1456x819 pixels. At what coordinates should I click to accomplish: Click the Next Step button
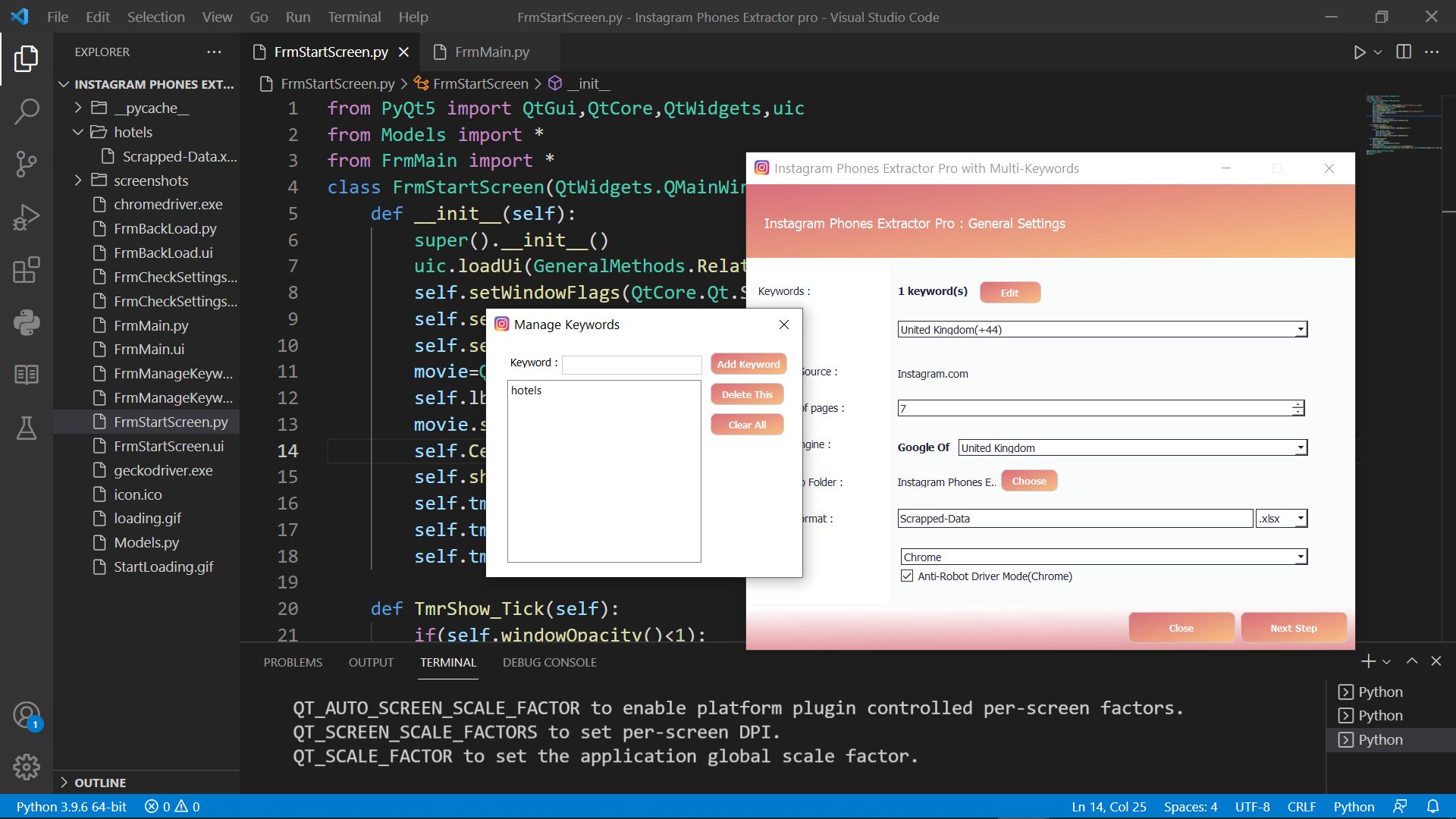1294,628
